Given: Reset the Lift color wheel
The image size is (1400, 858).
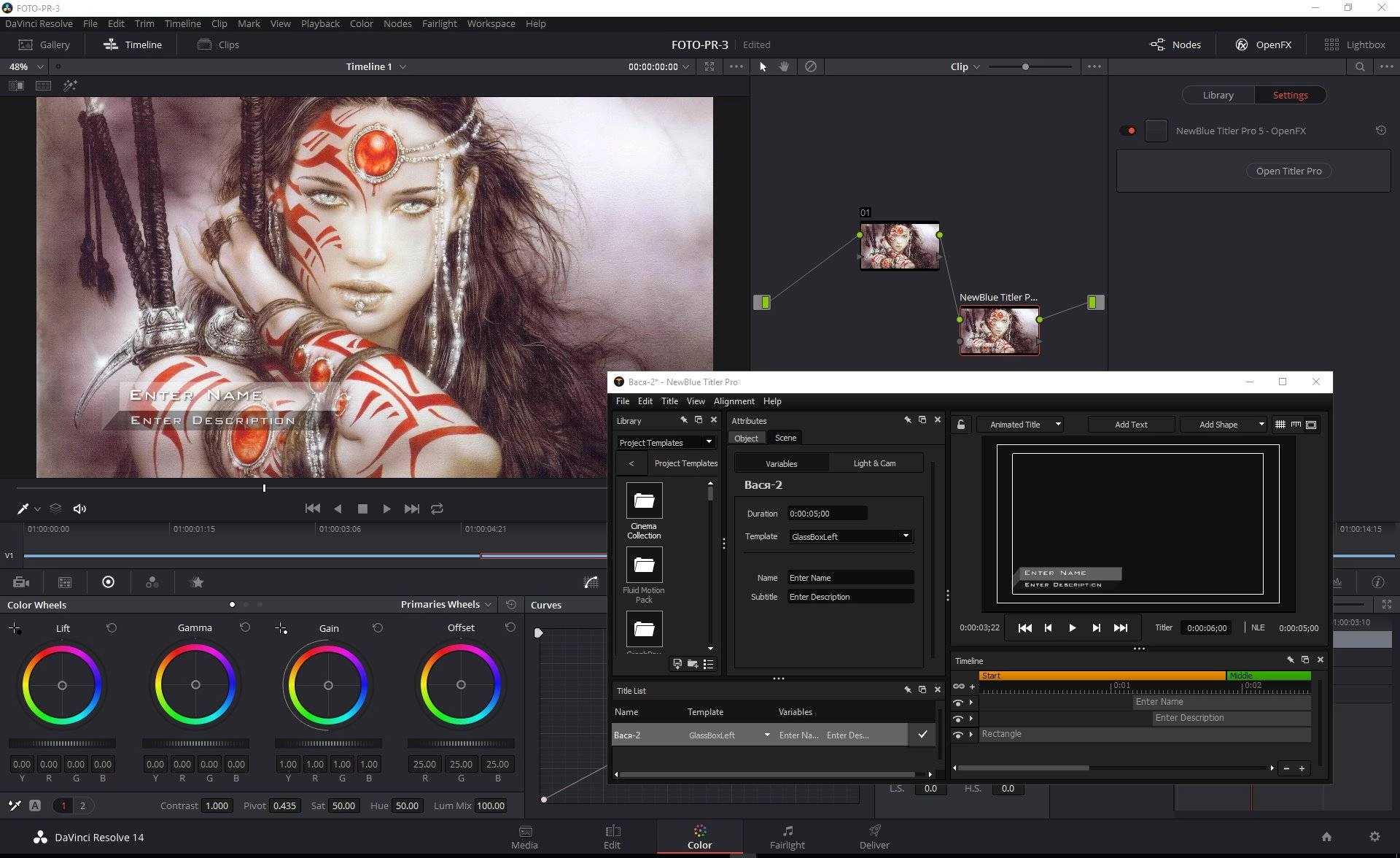Looking at the screenshot, I should (112, 627).
